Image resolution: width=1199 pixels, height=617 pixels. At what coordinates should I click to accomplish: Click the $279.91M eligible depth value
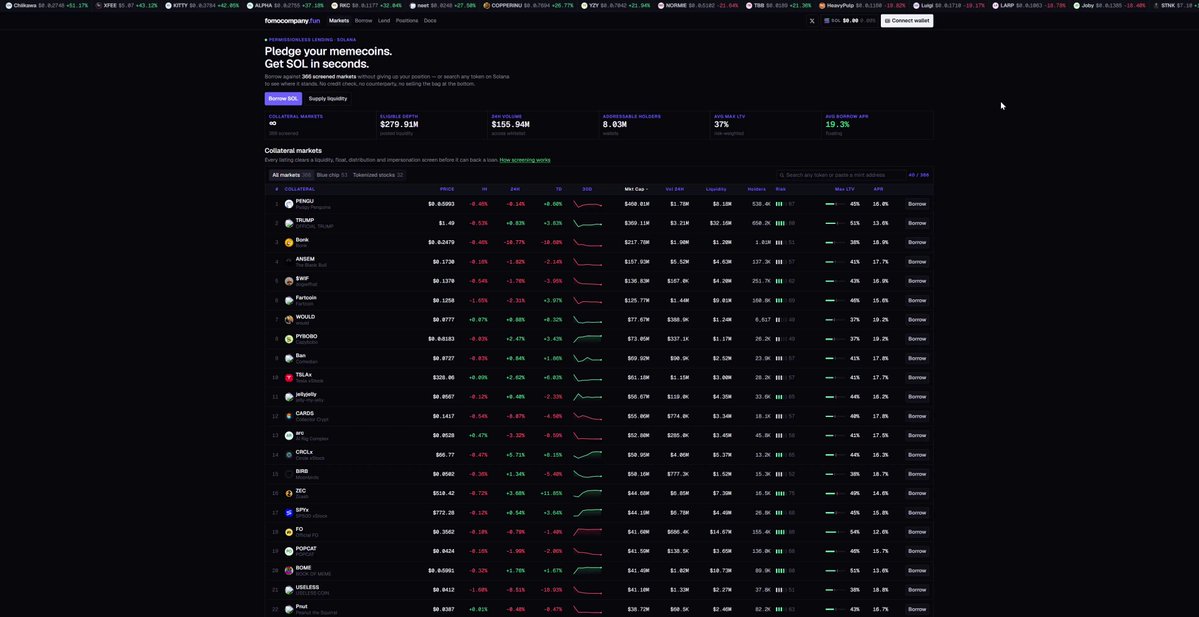pos(399,125)
